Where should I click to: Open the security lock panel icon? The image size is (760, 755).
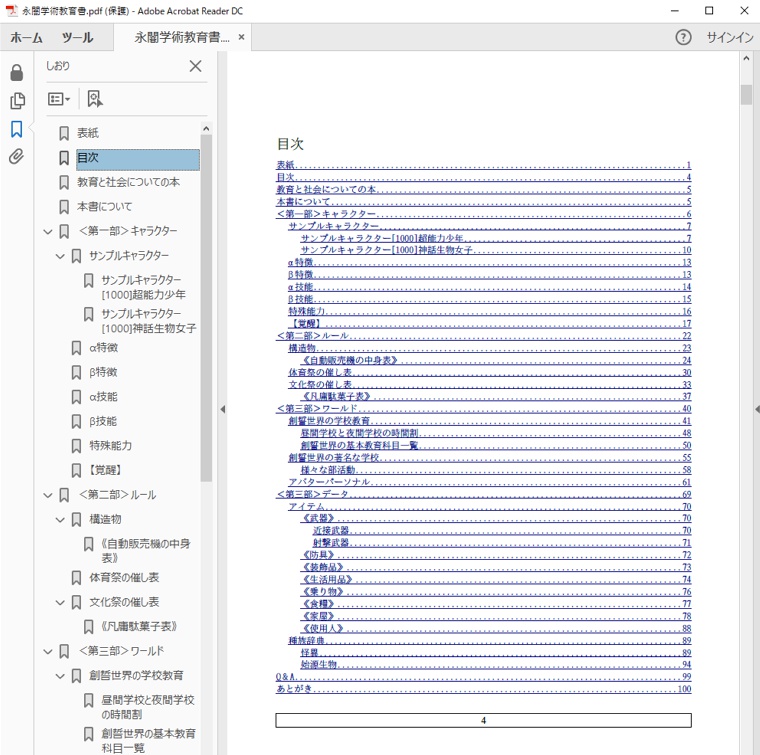point(16,73)
